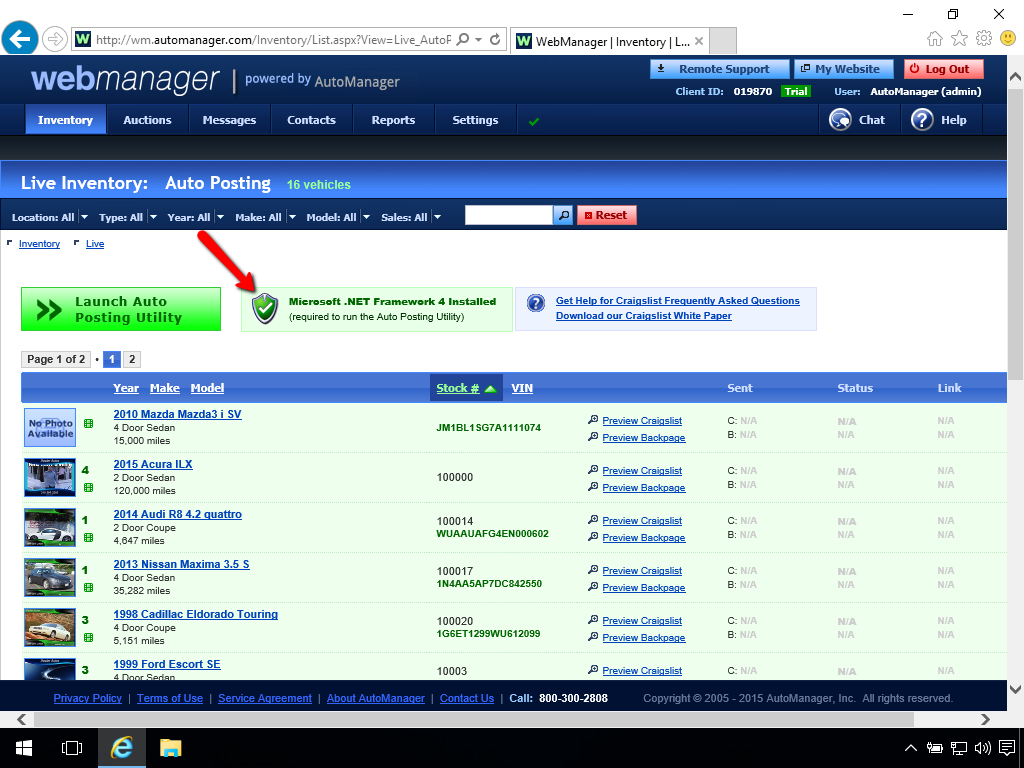Screen dimensions: 1024x768
Task: Preview Craigslist for 2010 Mazda Mazda3
Action: pos(642,421)
